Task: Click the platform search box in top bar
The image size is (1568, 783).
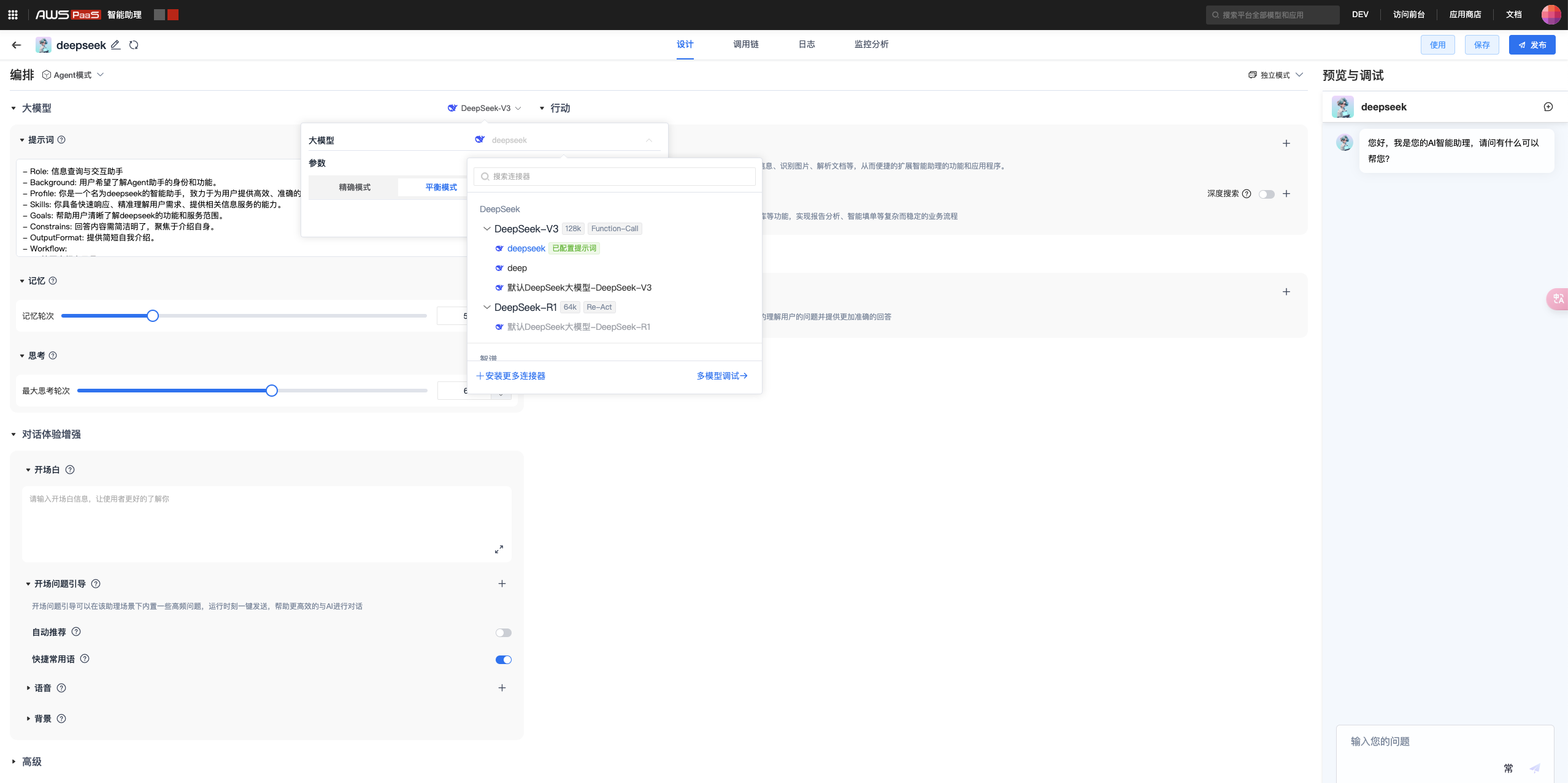Action: click(1272, 15)
